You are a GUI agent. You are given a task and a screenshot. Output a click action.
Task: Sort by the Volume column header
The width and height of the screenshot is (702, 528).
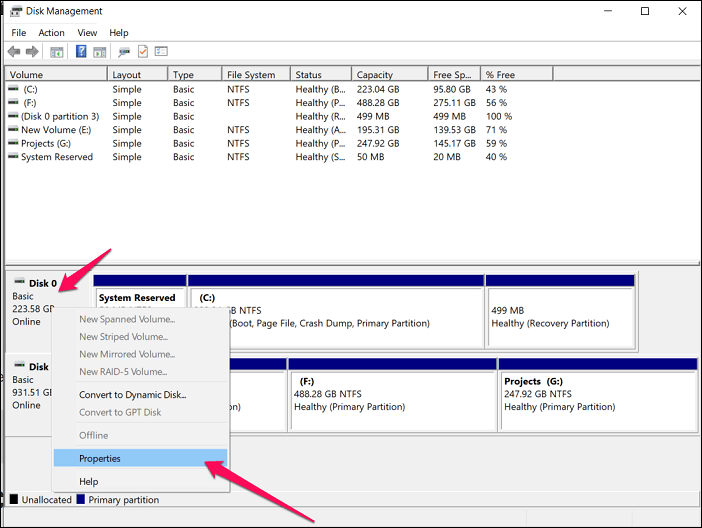(56, 74)
